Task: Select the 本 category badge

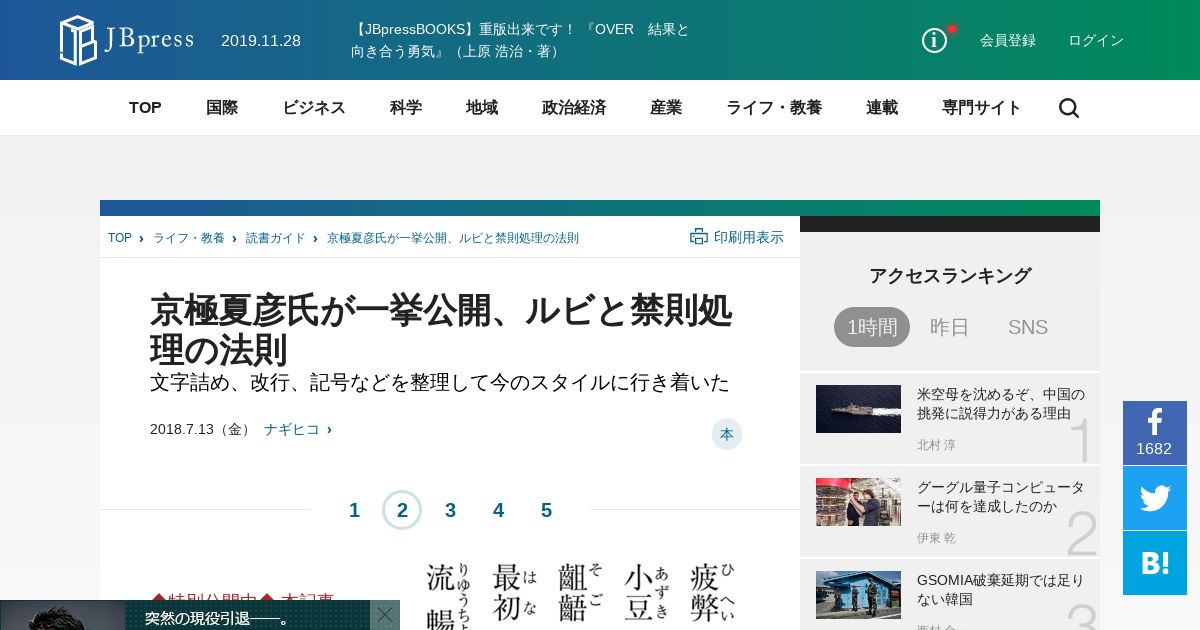Action: coord(727,434)
